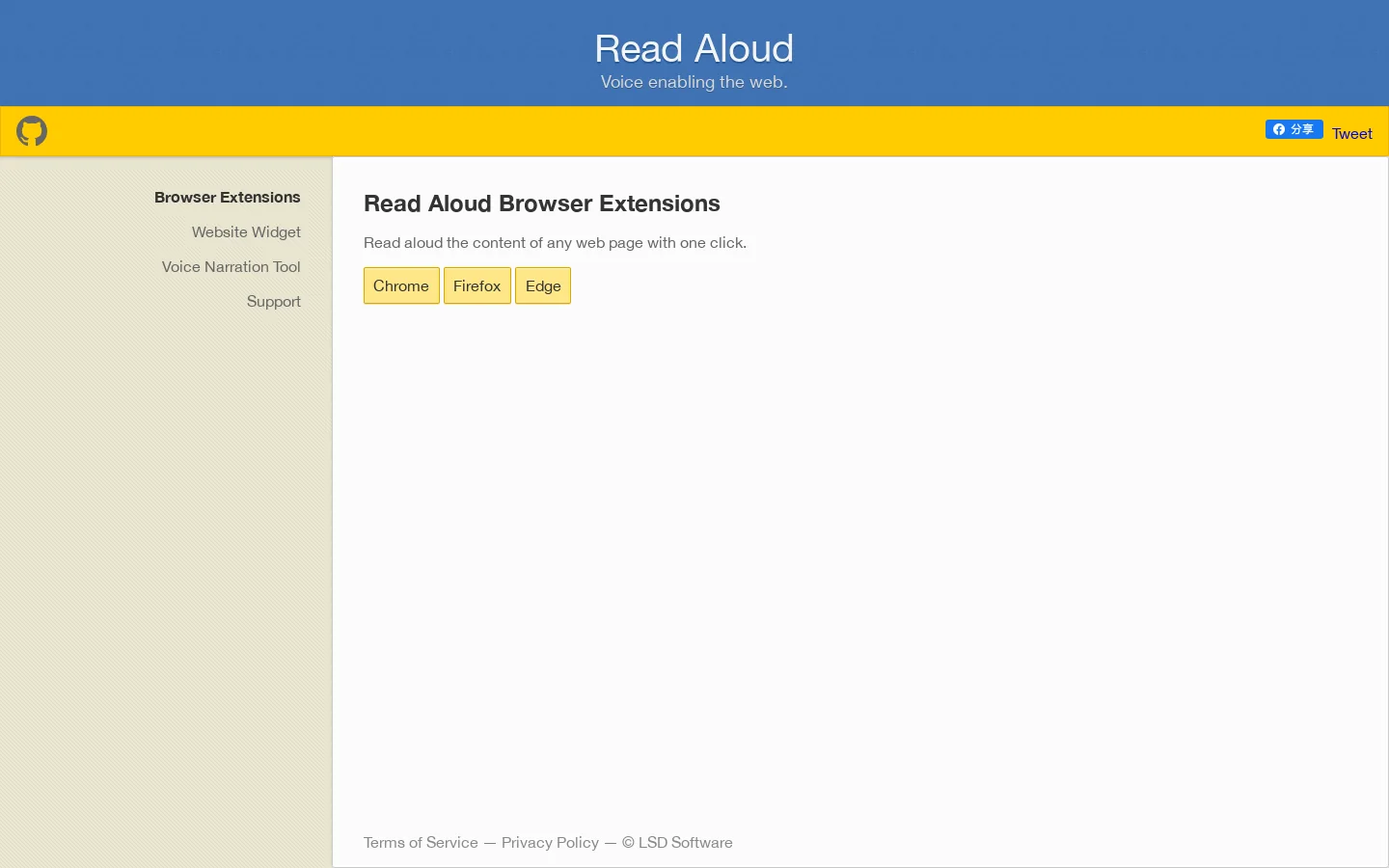Open Terms of Service link

click(421, 842)
